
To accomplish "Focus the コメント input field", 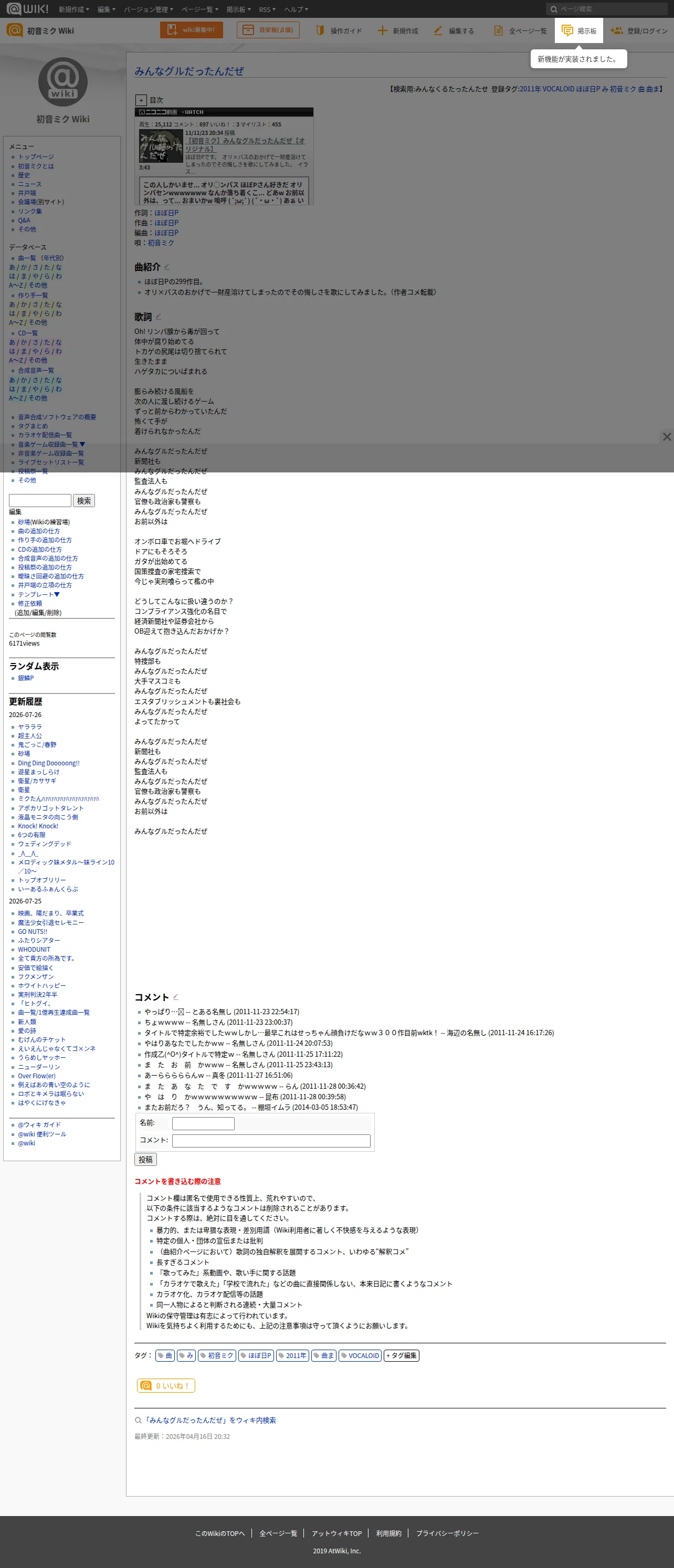I will click(x=271, y=1141).
